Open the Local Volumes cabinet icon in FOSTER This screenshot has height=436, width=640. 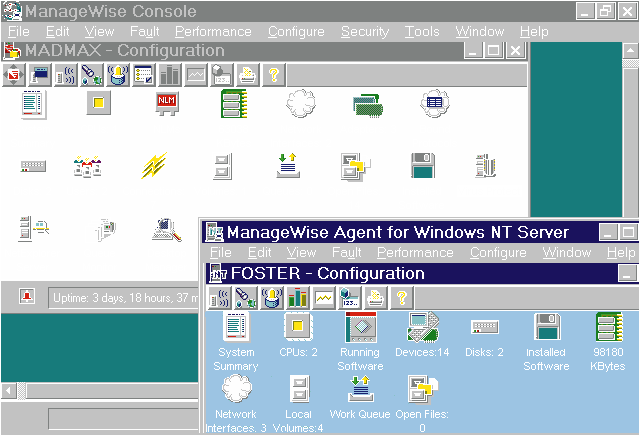click(299, 389)
